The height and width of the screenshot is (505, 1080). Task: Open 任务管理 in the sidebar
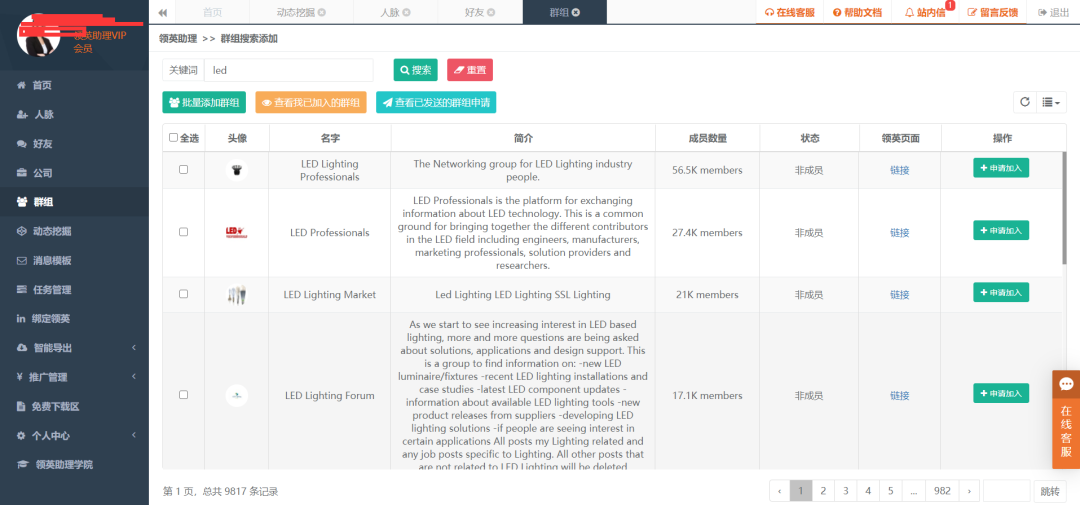[x=74, y=290]
